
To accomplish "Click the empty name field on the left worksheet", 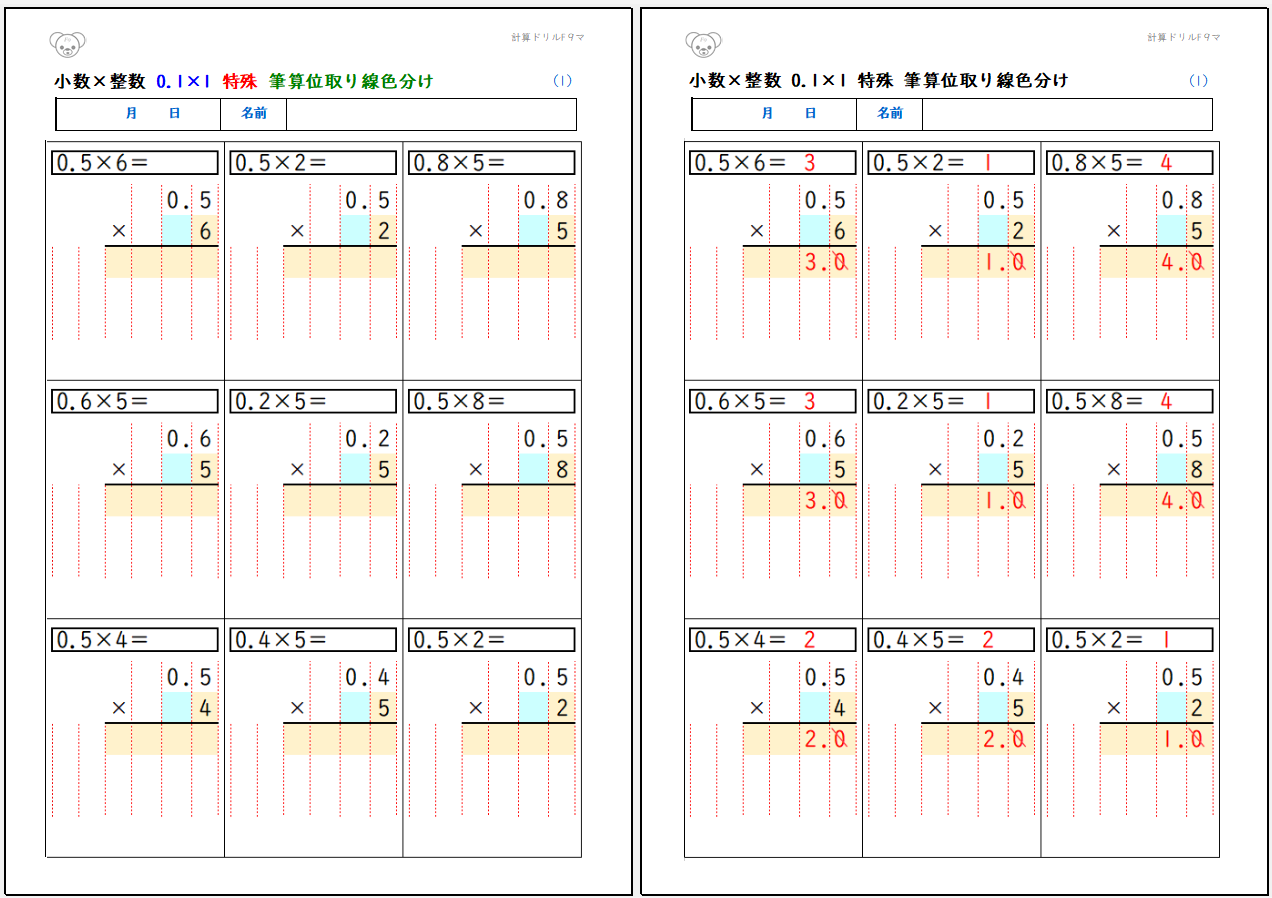I will pyautogui.click(x=430, y=114).
